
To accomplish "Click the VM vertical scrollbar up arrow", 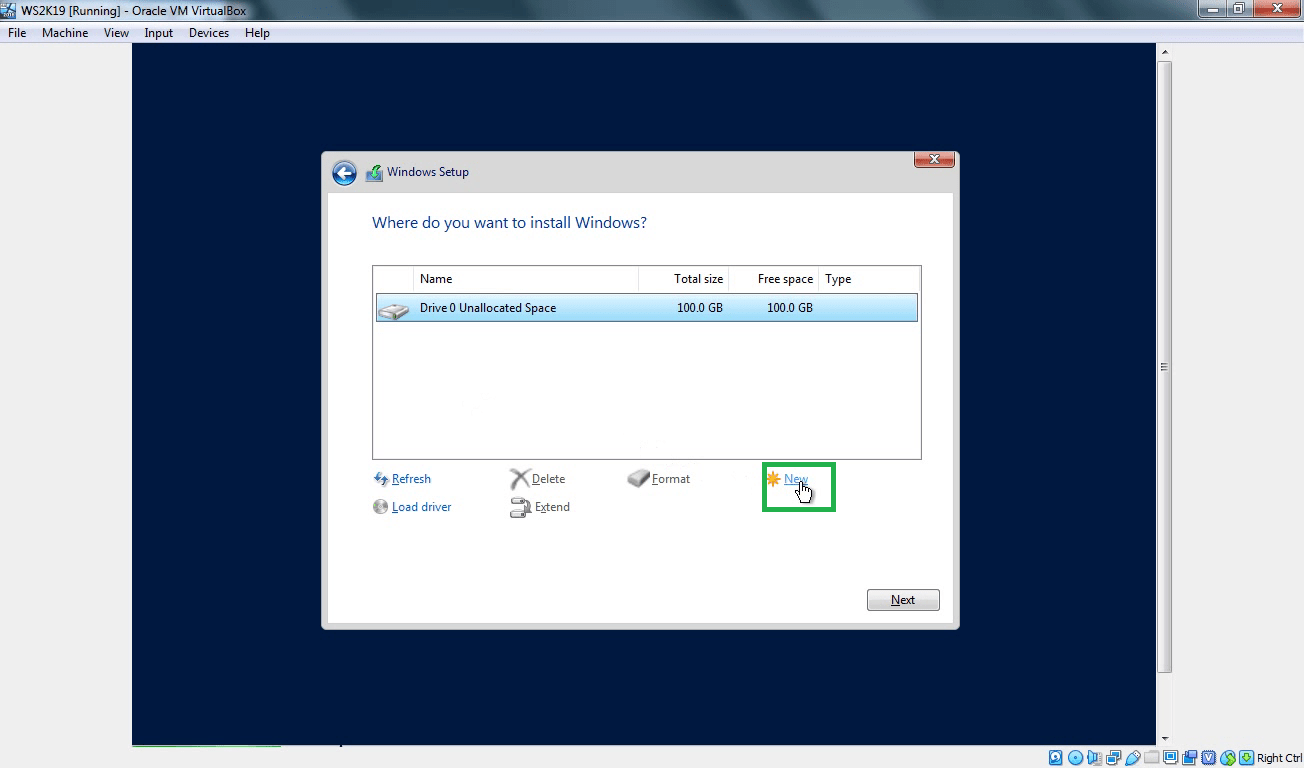I will [x=1165, y=52].
